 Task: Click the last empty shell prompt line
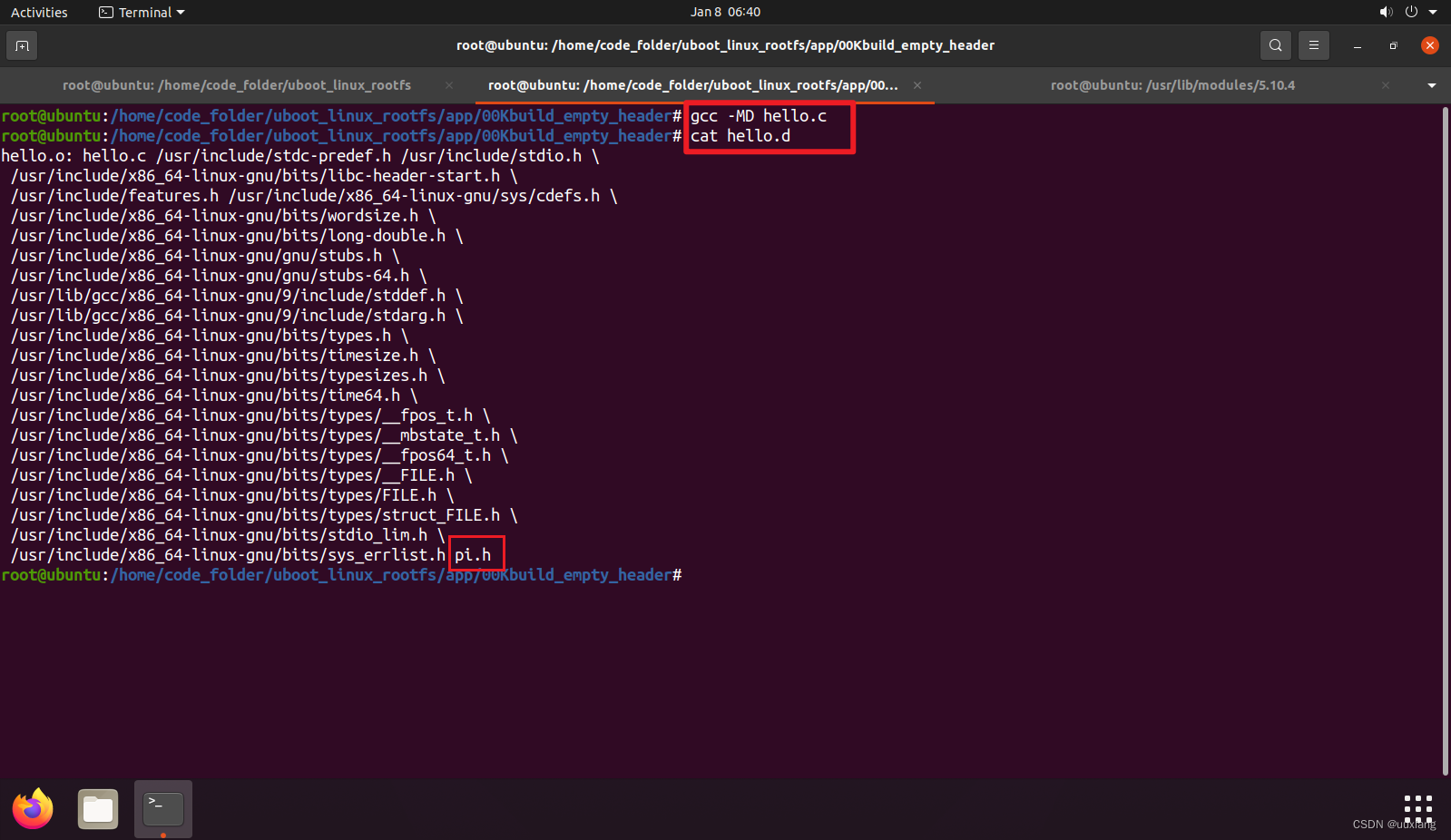341,575
